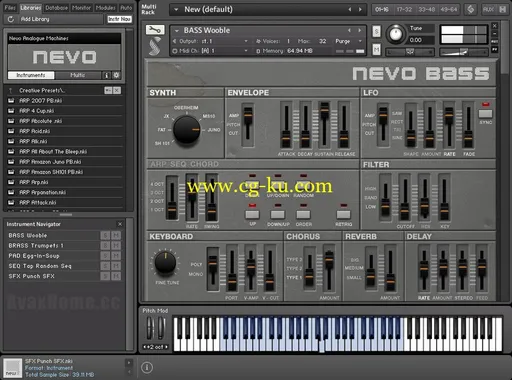This screenshot has width=512, height=380.
Task: Switch to the Database tab
Action: [56, 8]
